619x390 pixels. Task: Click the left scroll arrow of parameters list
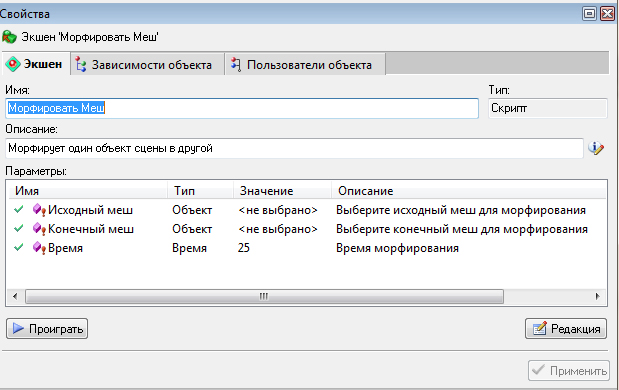click(x=15, y=296)
